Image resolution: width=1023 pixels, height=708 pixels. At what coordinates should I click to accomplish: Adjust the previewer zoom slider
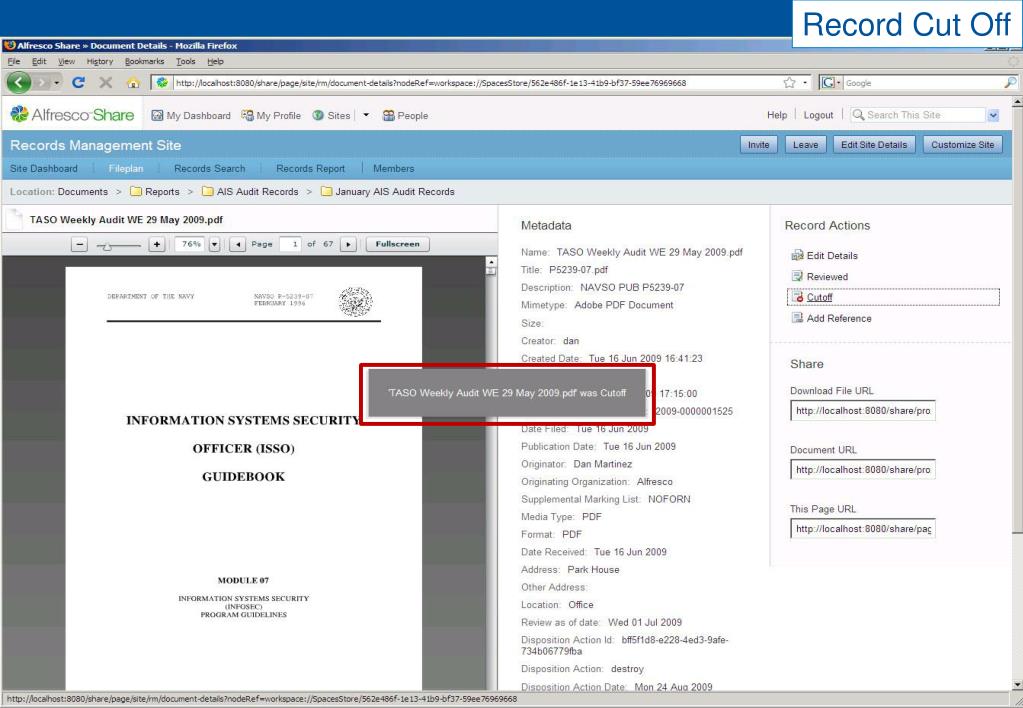(108, 245)
